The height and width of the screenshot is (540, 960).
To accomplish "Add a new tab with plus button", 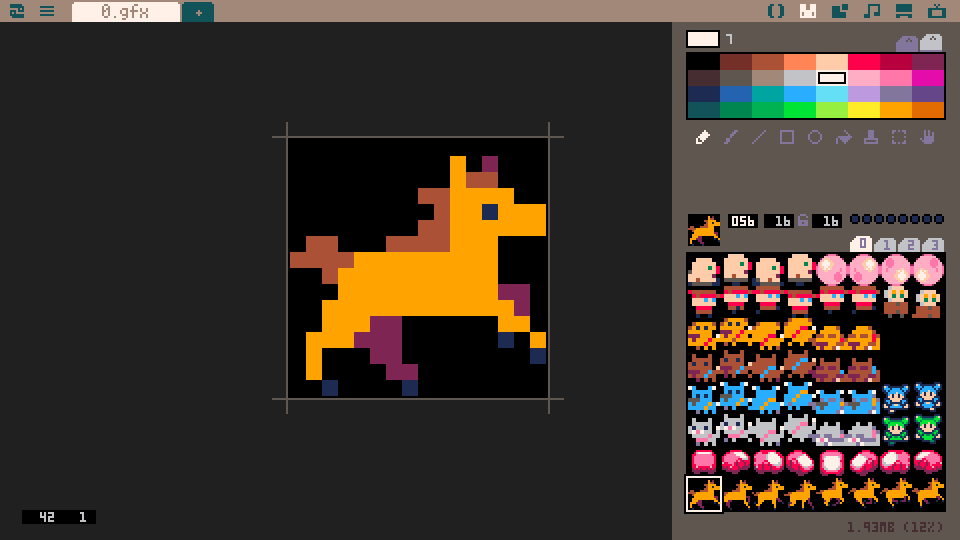I will point(198,12).
